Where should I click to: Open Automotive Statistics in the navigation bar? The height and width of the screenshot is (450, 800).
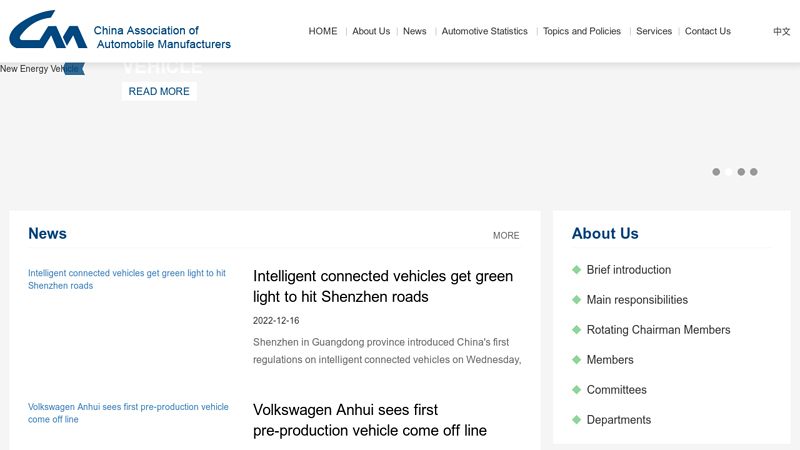pyautogui.click(x=484, y=31)
